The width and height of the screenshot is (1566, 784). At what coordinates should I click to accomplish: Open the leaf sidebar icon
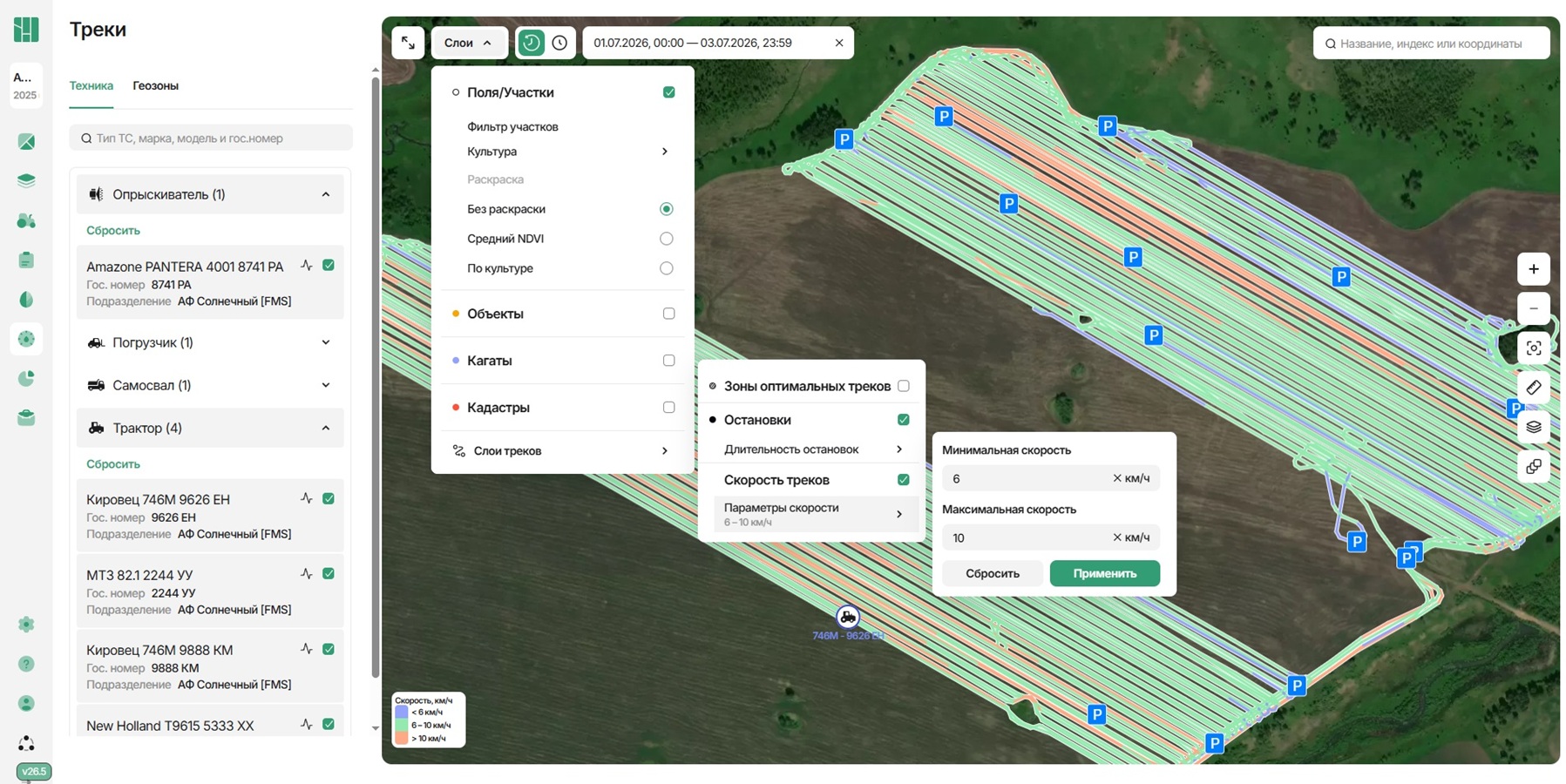(x=26, y=300)
